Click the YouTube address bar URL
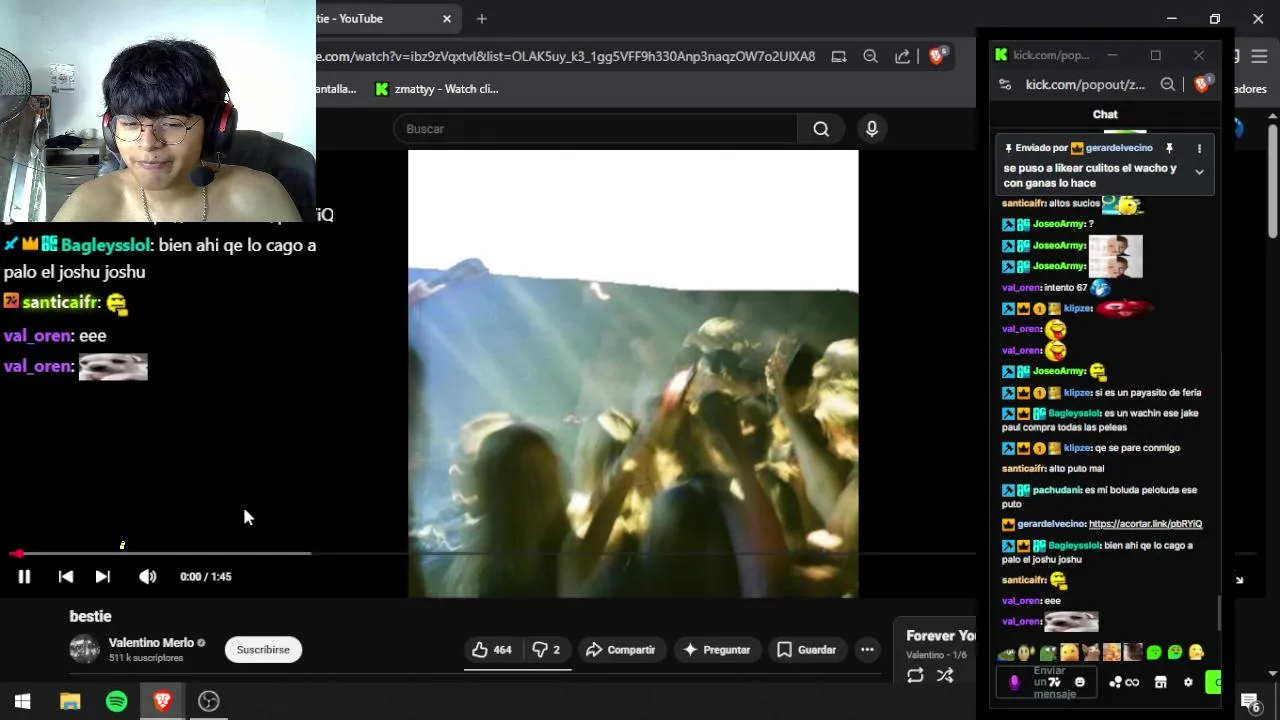 click(x=566, y=57)
